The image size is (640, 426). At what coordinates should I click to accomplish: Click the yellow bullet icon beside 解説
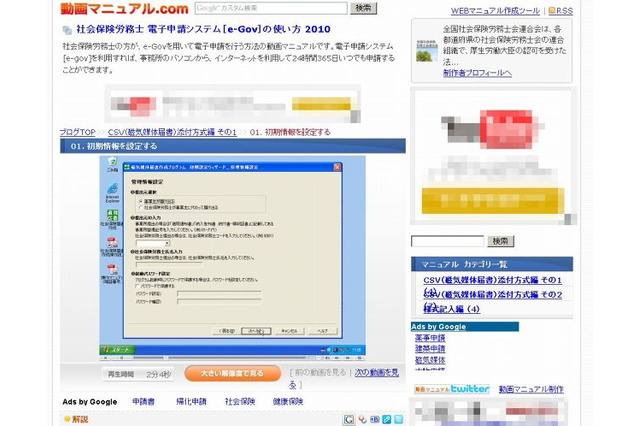[x=67, y=419]
